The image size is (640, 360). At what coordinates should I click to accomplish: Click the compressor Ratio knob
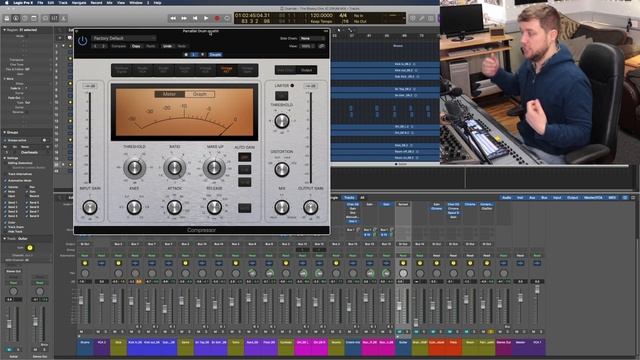coord(174,167)
